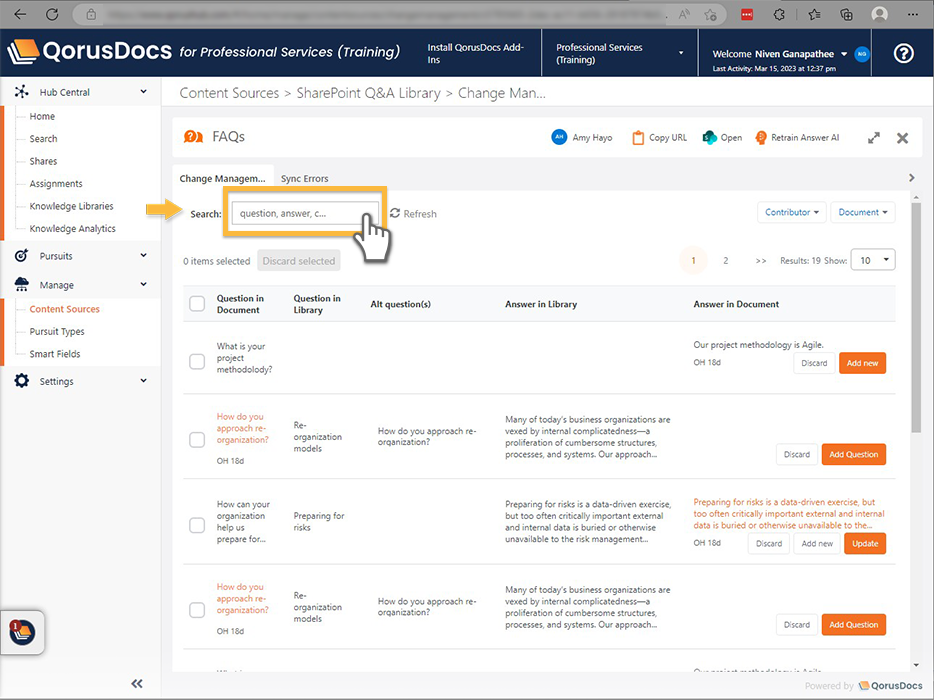Screen dimensions: 934x700
Task: Open the browser collections icon
Action: pyautogui.click(x=846, y=15)
